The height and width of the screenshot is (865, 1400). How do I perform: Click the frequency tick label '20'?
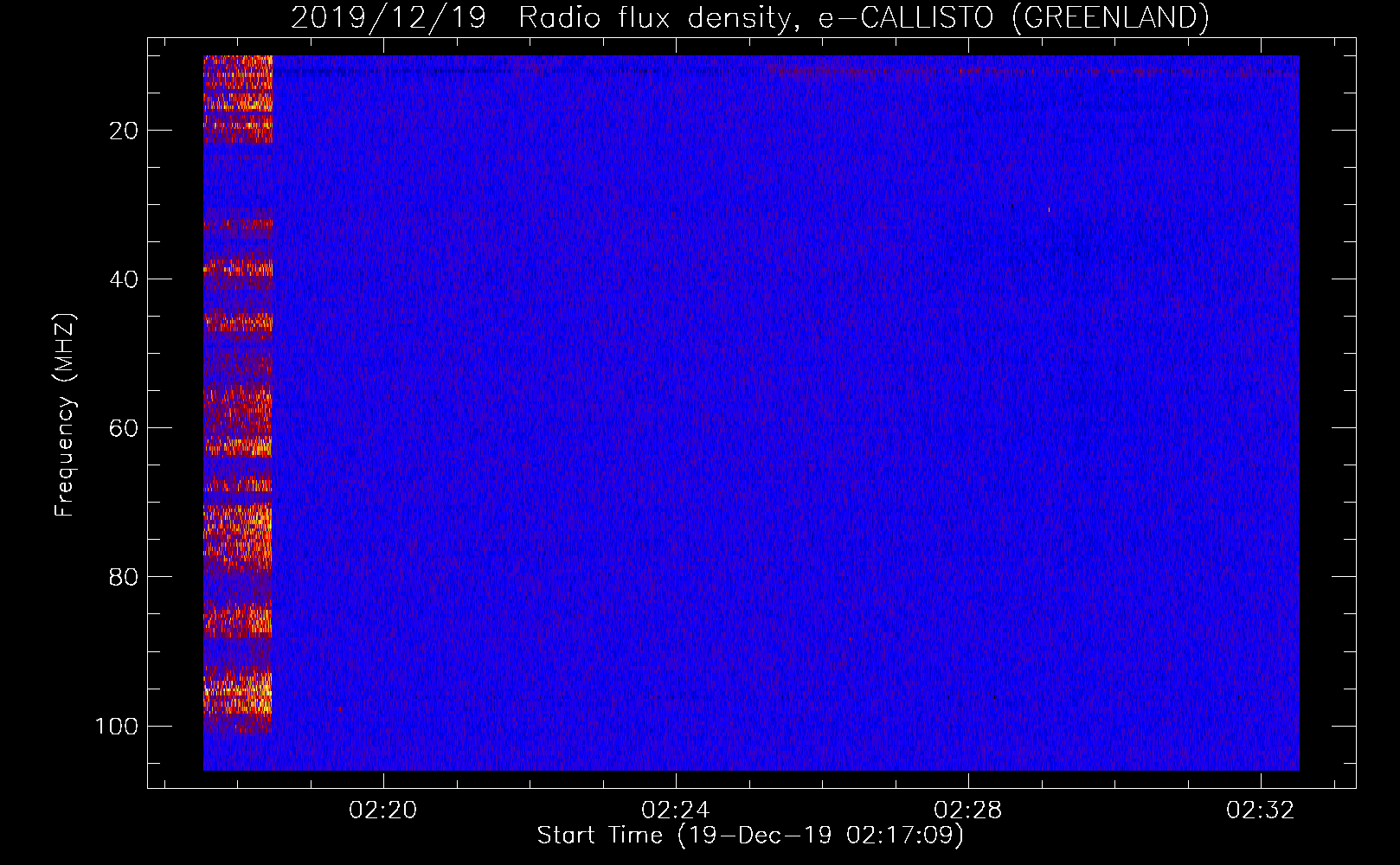pyautogui.click(x=124, y=131)
